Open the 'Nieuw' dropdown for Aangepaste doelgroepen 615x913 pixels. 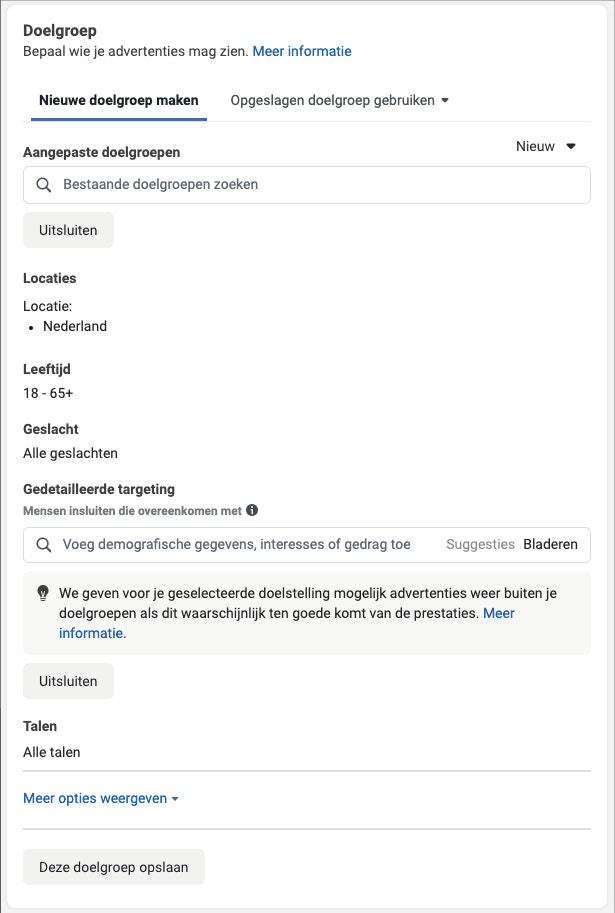(546, 146)
